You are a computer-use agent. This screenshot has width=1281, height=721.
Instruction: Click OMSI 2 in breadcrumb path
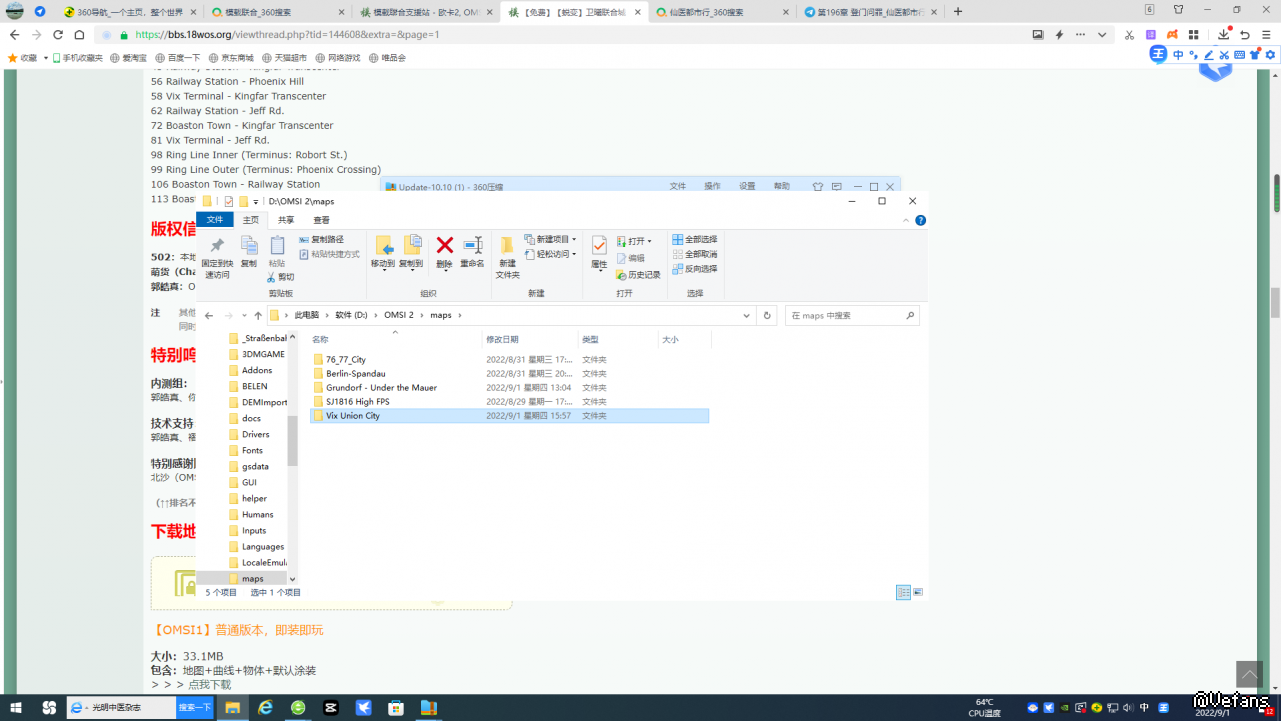point(398,316)
